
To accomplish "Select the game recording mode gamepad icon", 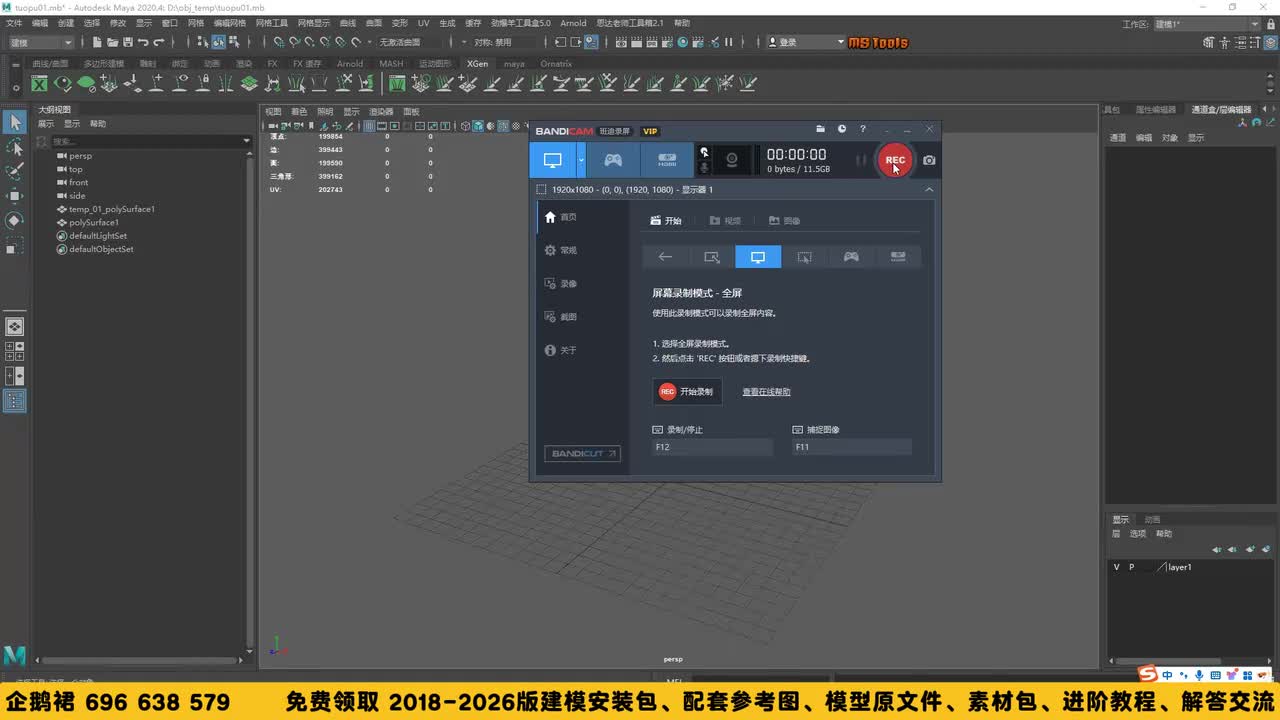I will coord(613,160).
